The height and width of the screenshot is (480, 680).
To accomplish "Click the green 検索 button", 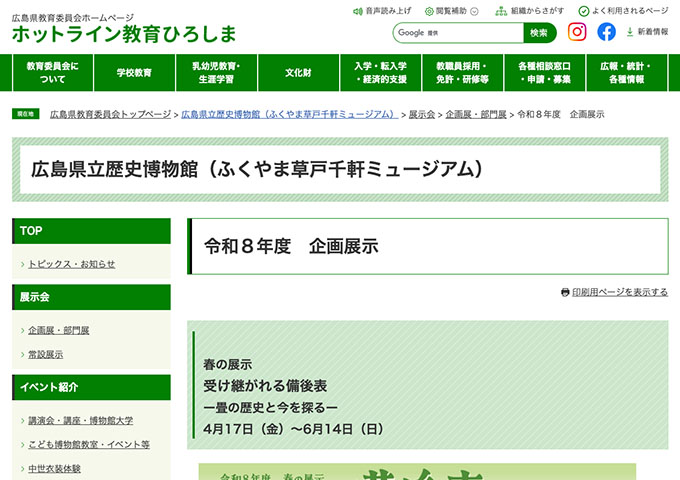I will tap(539, 33).
